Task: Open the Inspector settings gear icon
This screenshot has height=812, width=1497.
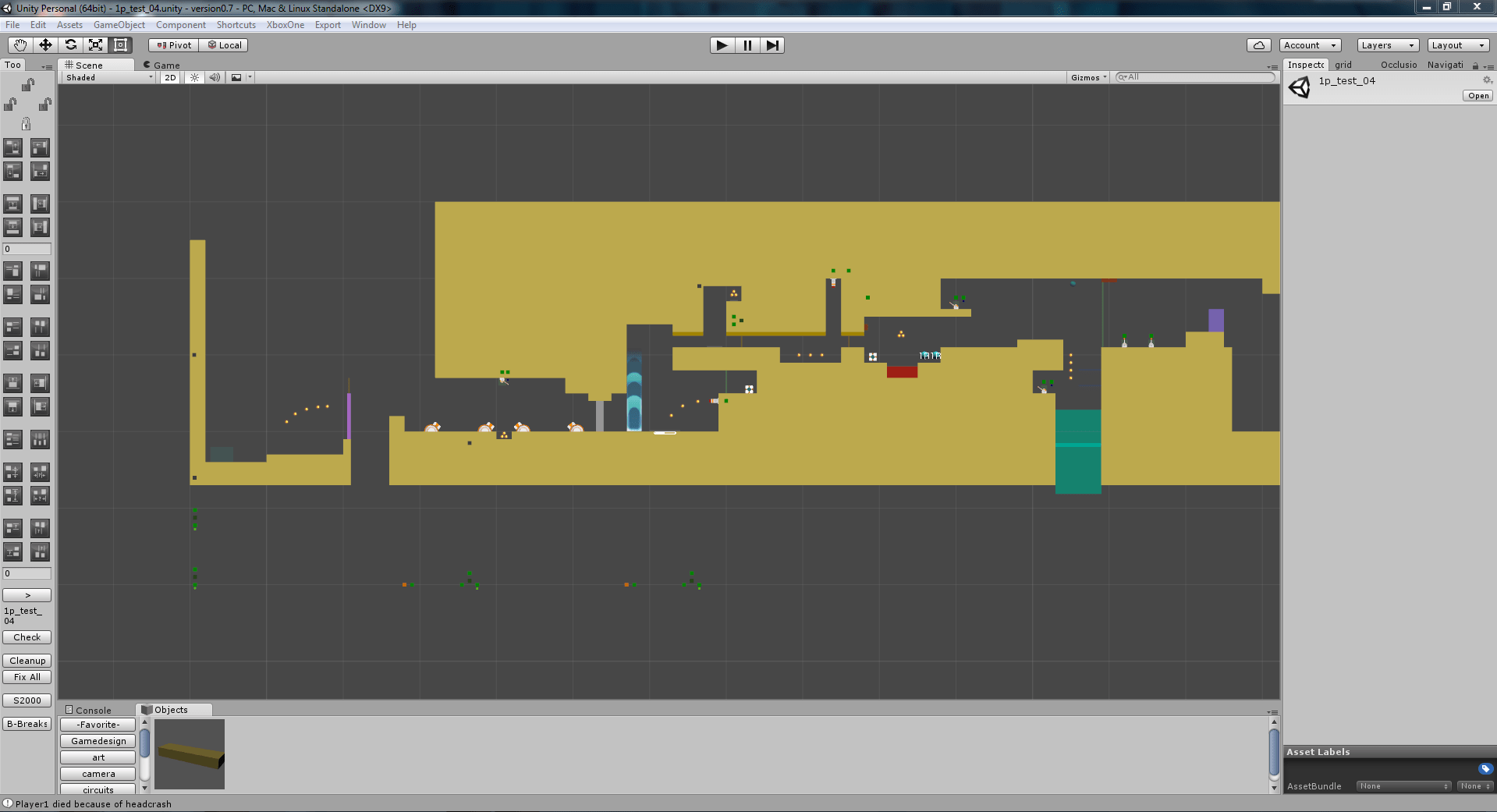Action: click(x=1487, y=80)
